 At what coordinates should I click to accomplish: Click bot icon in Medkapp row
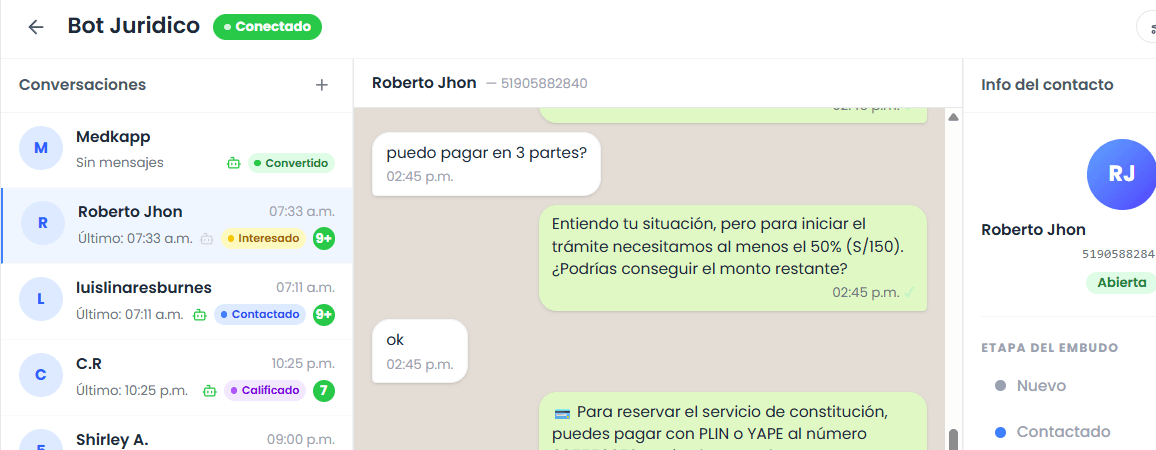(234, 163)
